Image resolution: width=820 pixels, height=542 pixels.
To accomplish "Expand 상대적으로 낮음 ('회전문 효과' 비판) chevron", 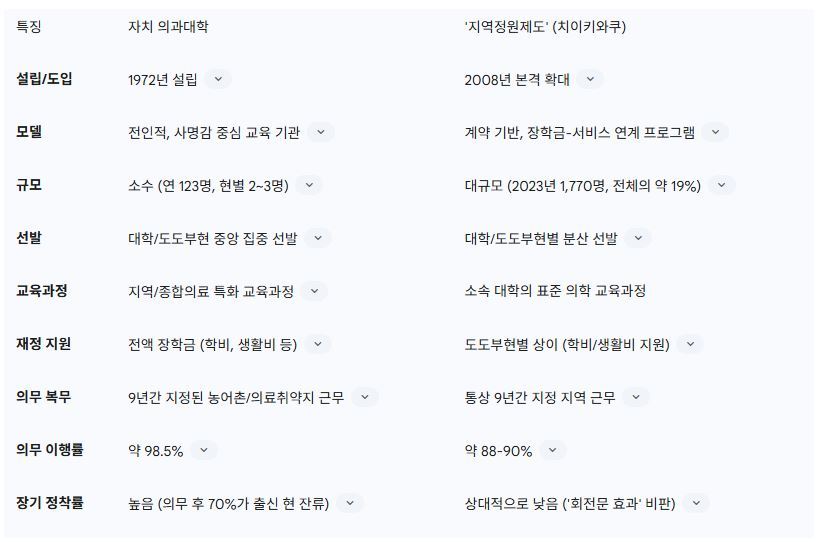I will pos(696,503).
